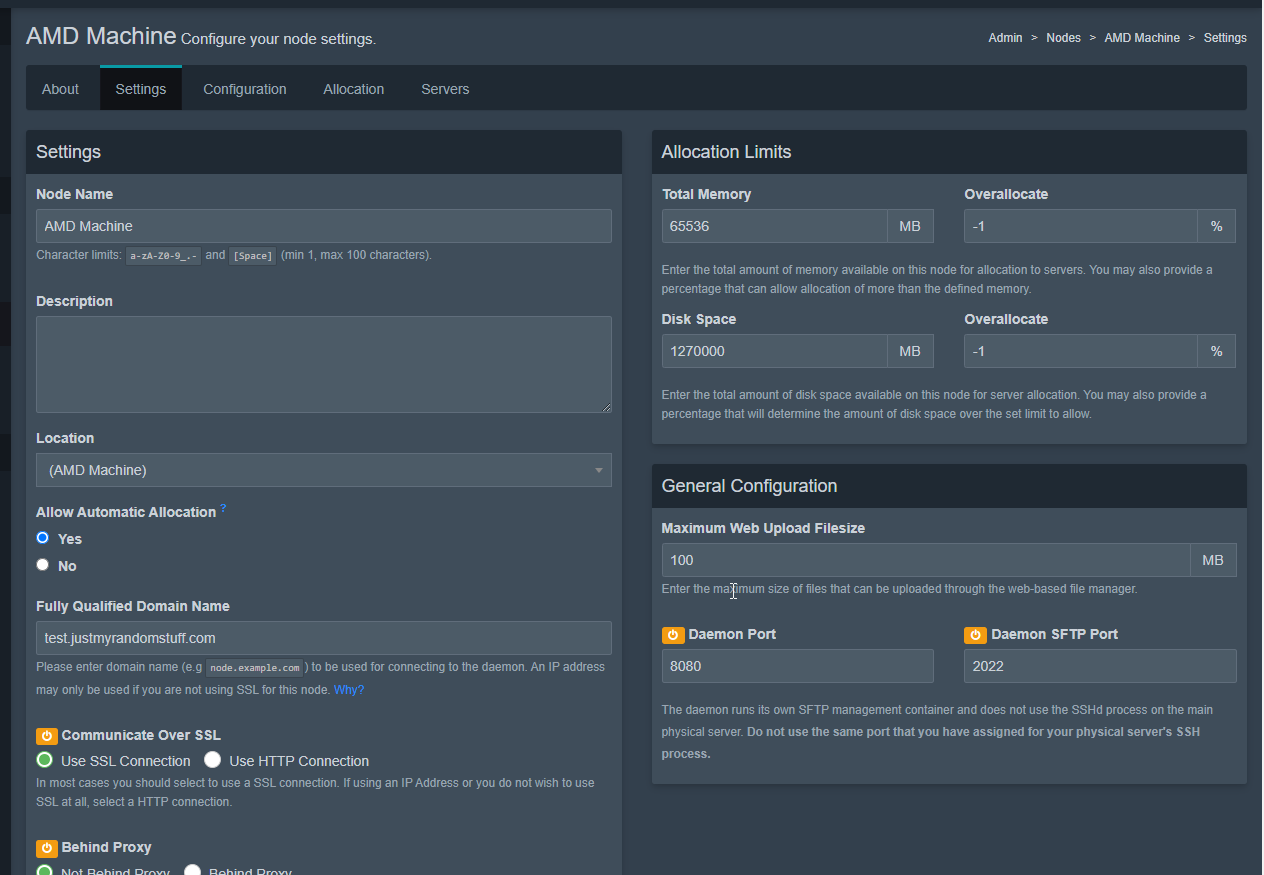The height and width of the screenshot is (875, 1264).
Task: Click the Why? link under the domain field
Action: click(349, 689)
